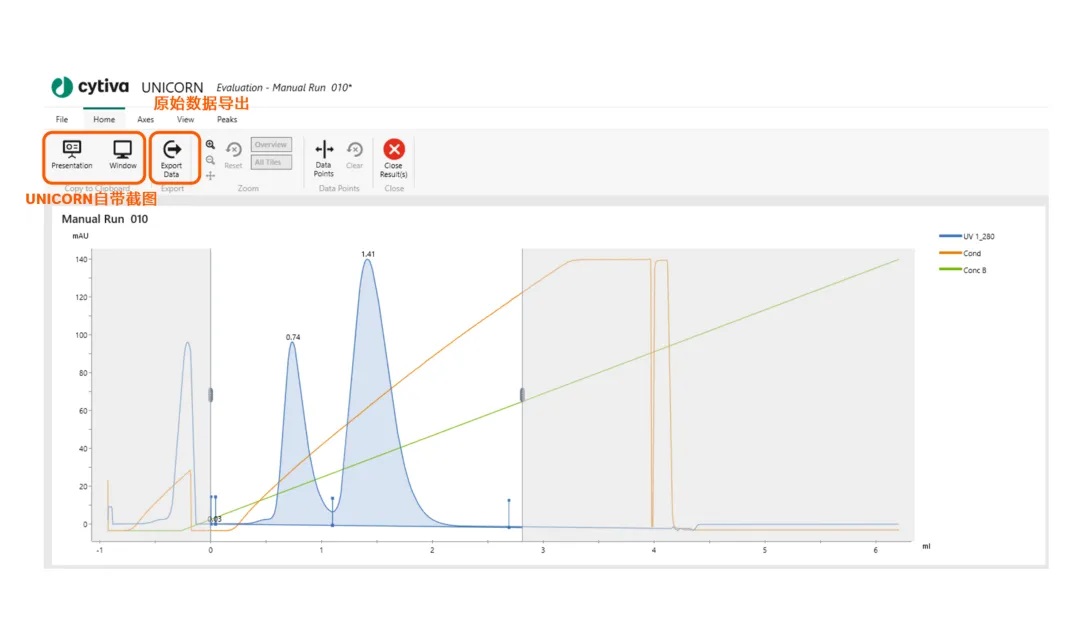Image resolution: width=1080 pixels, height=644 pixels.
Task: Click the mAU y-axis unit label
Action: click(81, 236)
